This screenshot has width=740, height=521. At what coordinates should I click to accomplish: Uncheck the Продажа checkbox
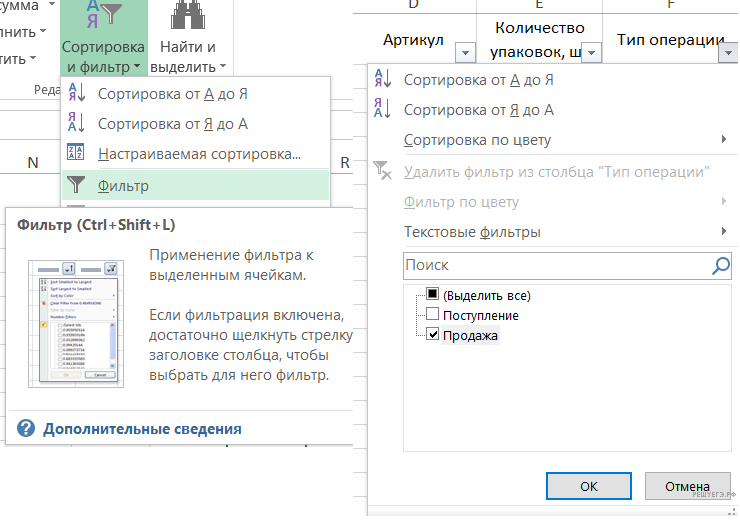[x=432, y=335]
